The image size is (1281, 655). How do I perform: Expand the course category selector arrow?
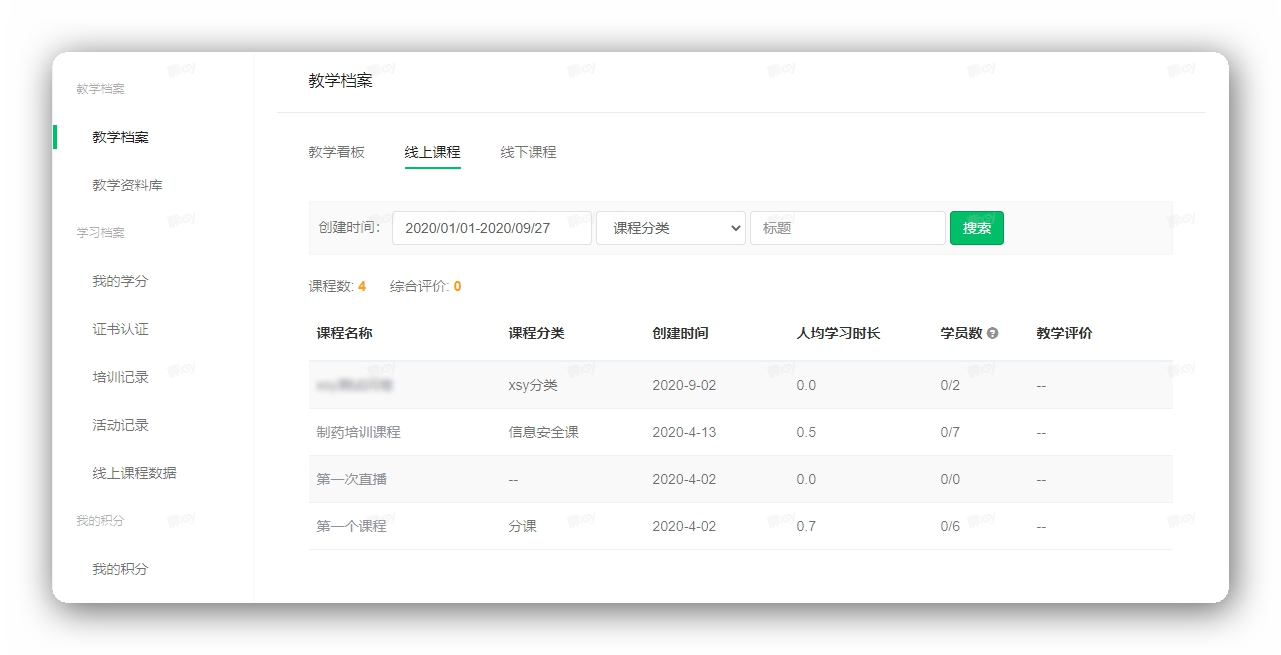[x=736, y=228]
